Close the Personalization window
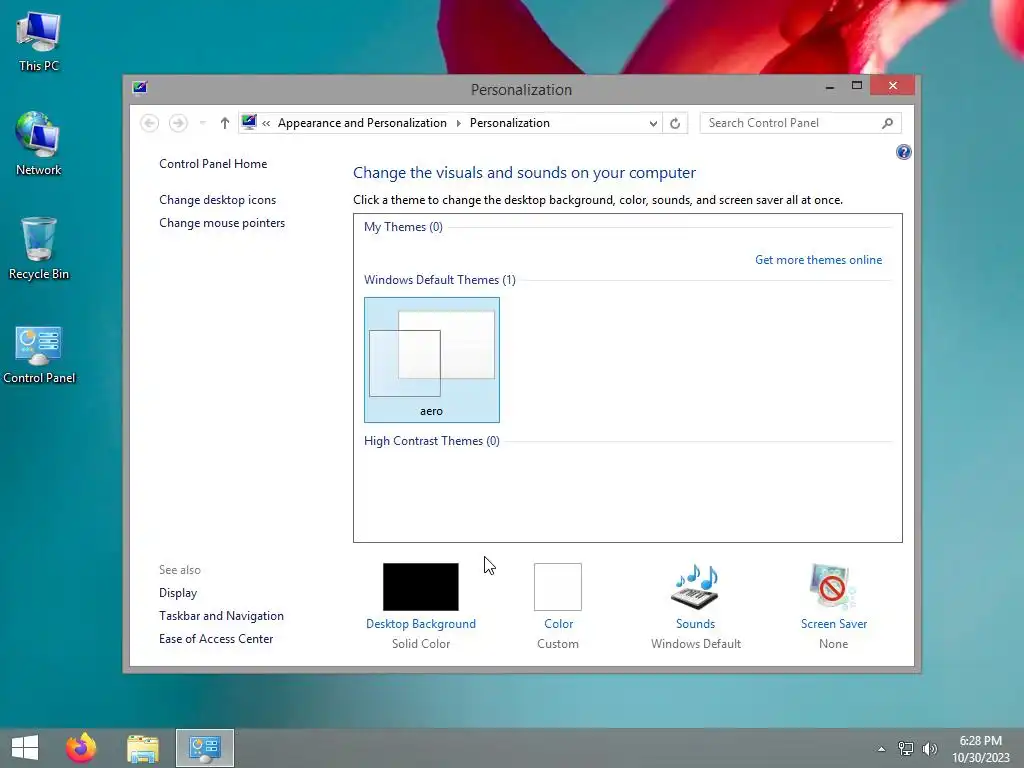 pyautogui.click(x=892, y=86)
